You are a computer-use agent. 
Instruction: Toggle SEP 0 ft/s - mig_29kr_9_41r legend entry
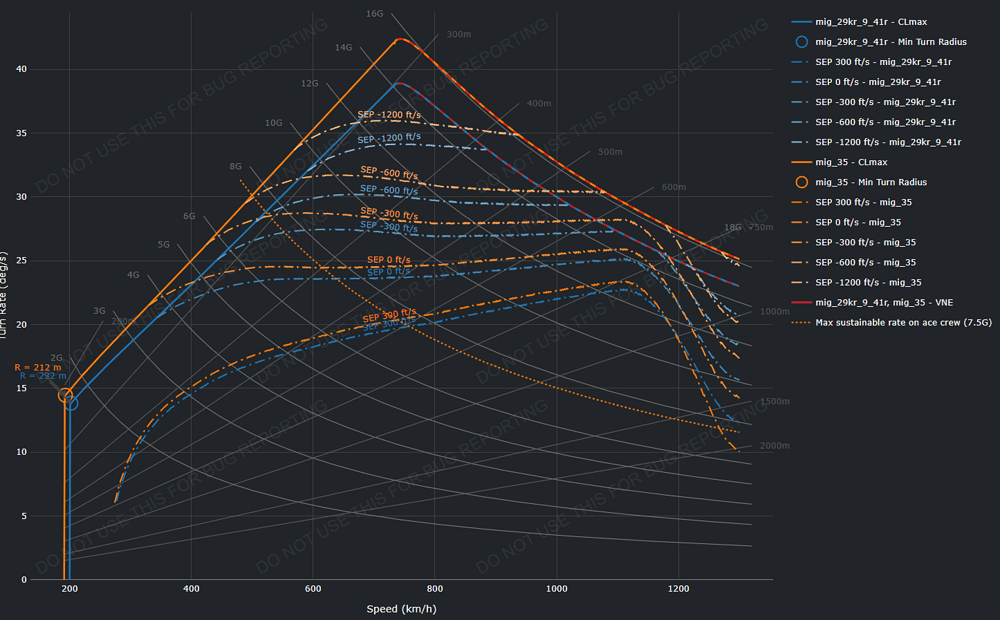(865, 82)
